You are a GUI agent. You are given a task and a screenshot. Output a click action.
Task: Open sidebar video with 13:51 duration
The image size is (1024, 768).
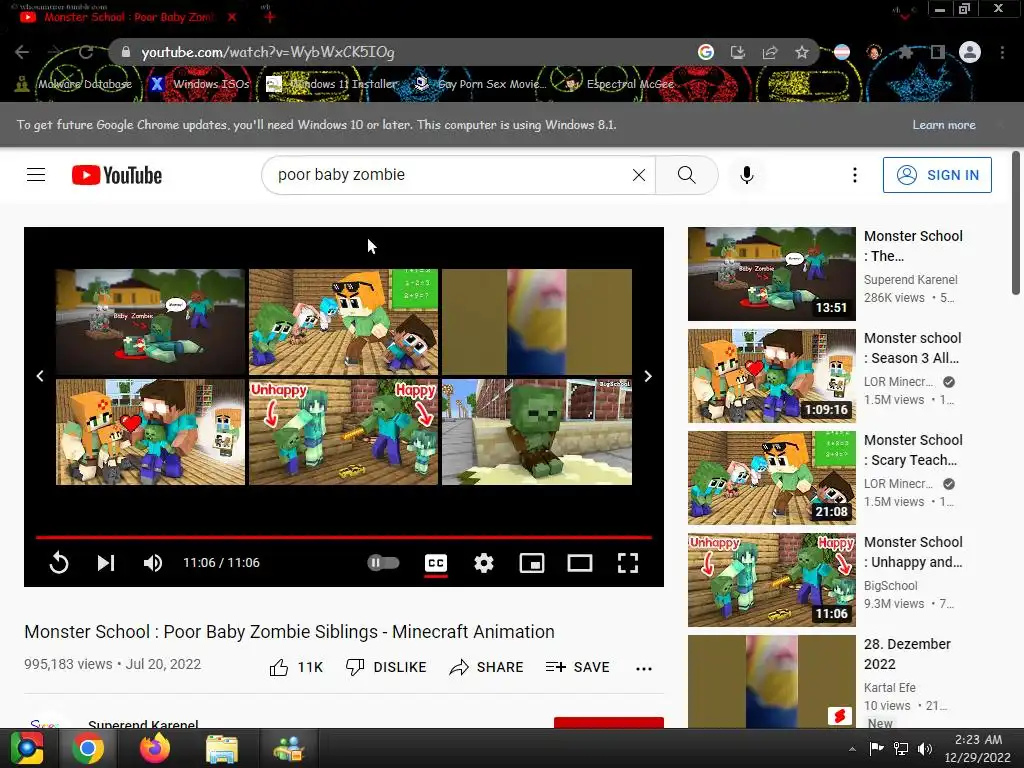pos(771,274)
